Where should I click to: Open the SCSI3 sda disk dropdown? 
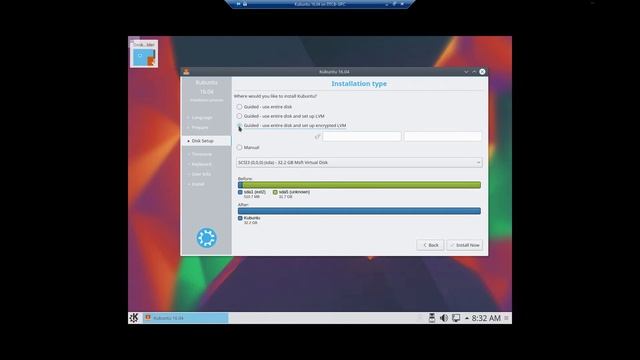tap(359, 162)
